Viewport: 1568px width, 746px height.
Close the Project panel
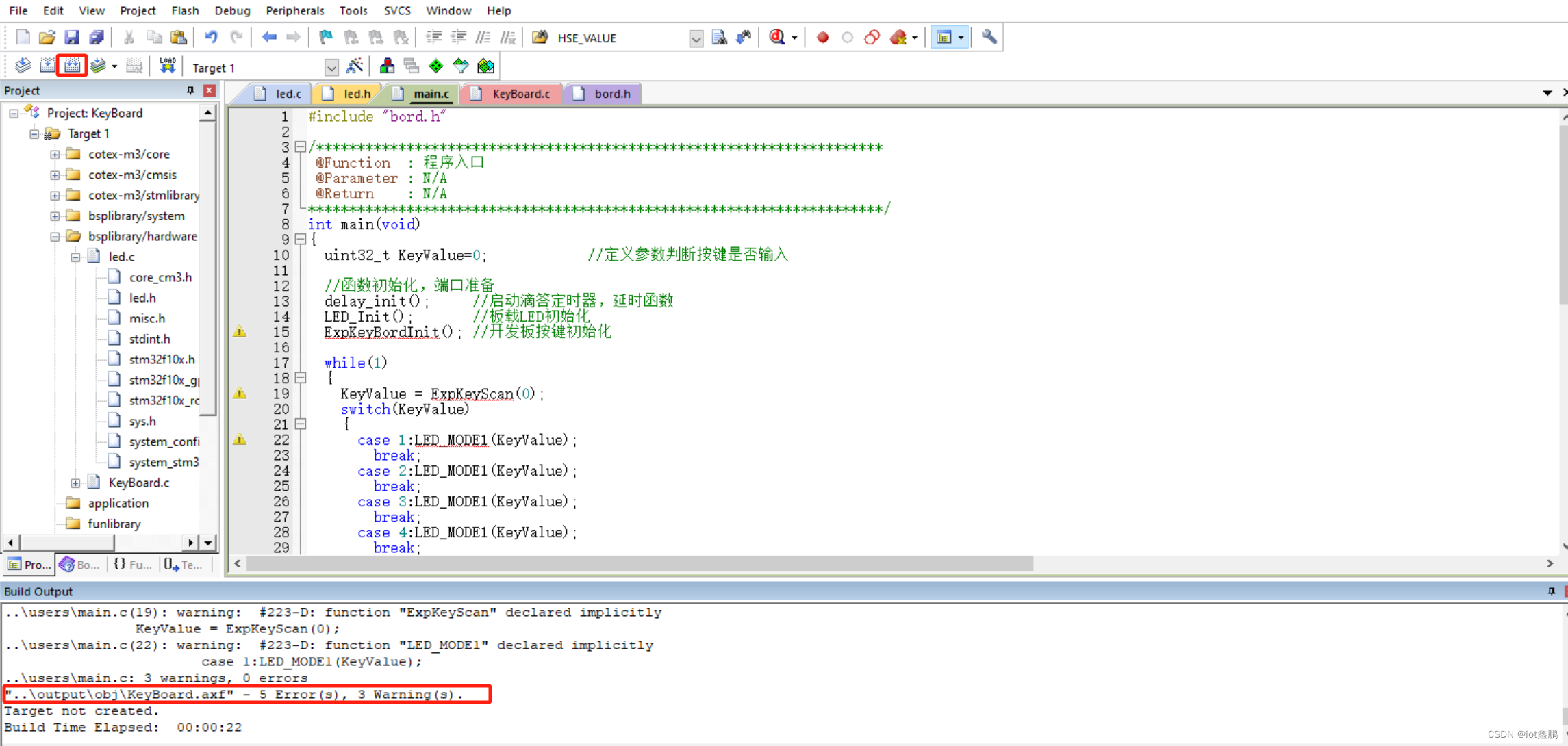(x=210, y=90)
